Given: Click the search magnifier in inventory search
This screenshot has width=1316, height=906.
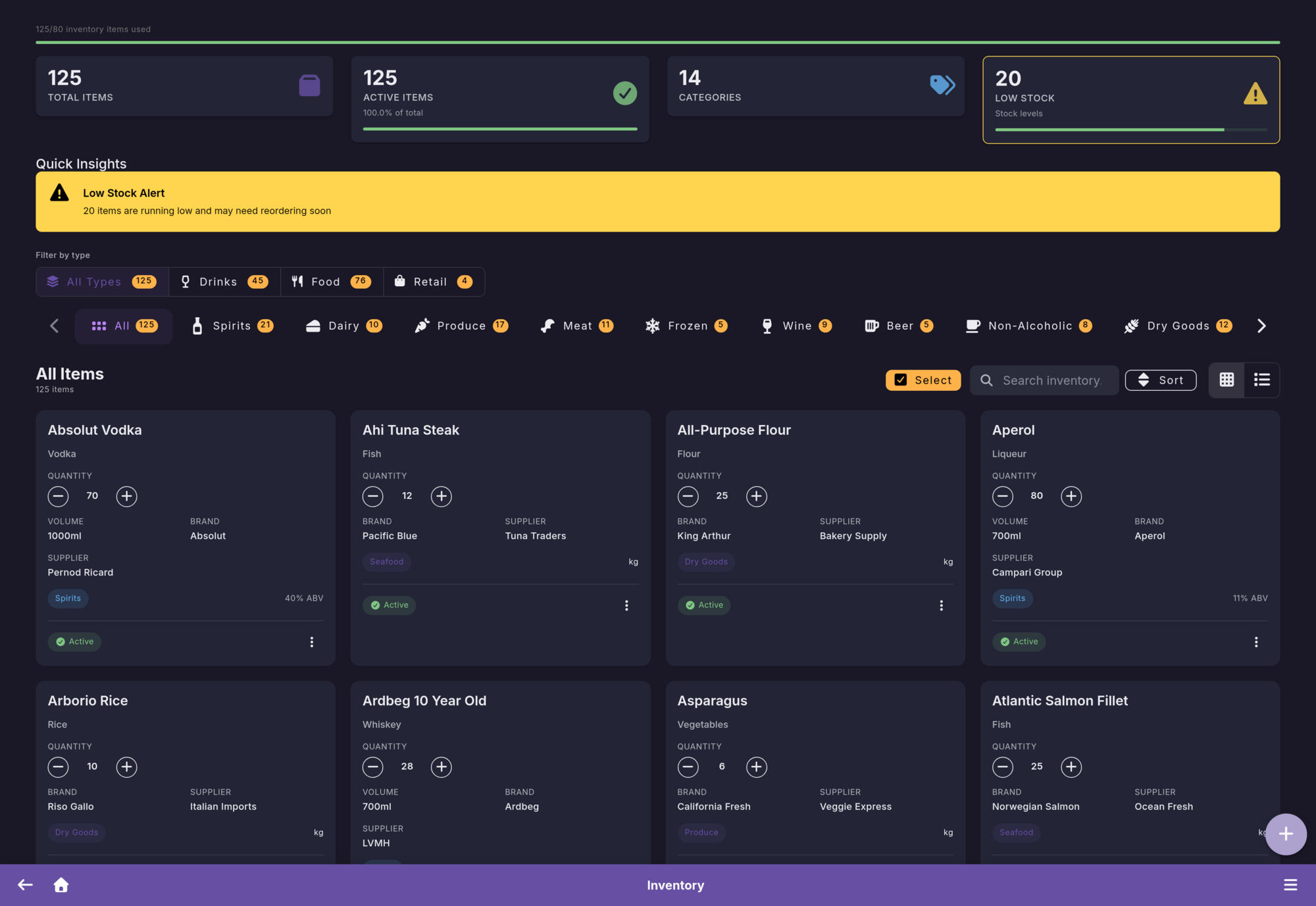Looking at the screenshot, I should point(986,380).
